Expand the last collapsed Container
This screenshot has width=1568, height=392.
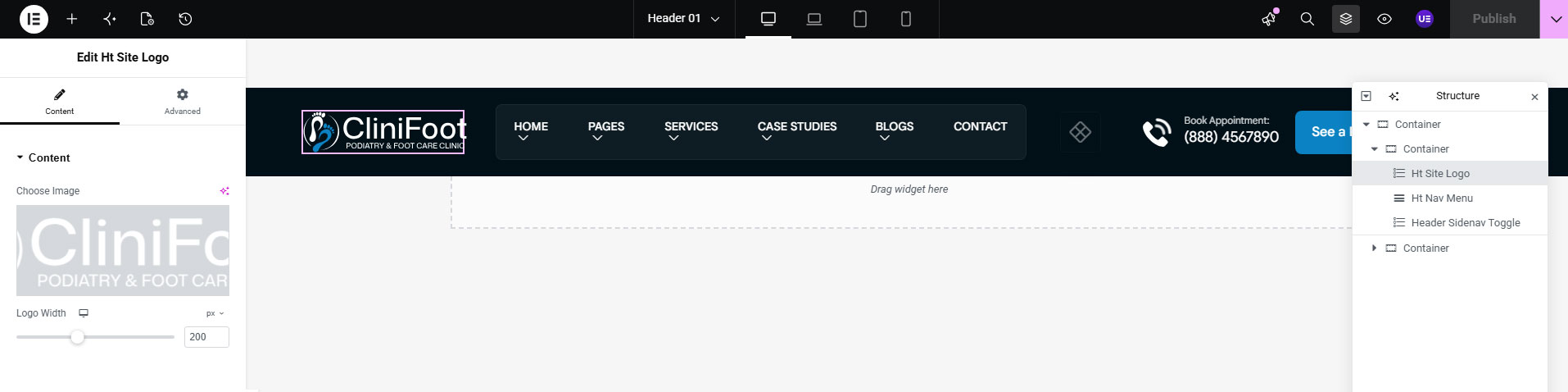(1374, 248)
